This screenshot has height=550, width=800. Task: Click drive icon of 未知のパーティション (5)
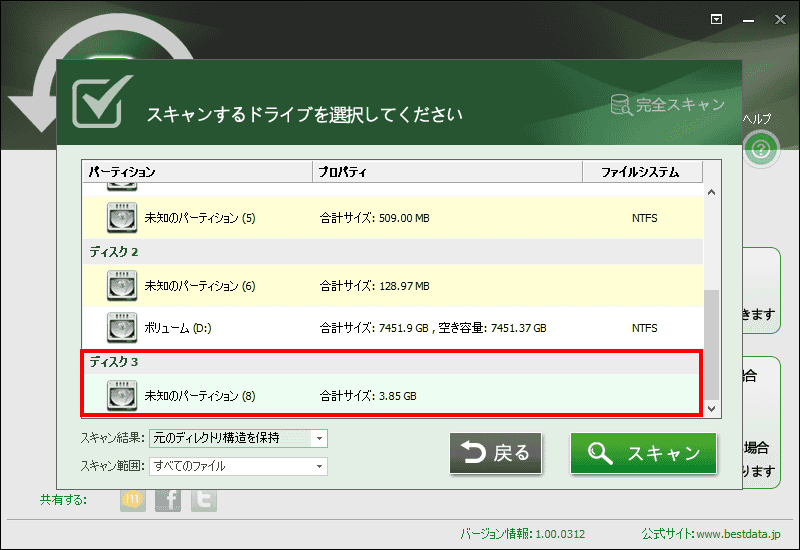pos(122,217)
